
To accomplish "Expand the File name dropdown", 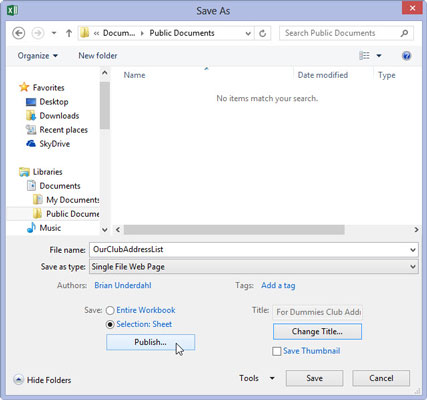I will pos(413,250).
